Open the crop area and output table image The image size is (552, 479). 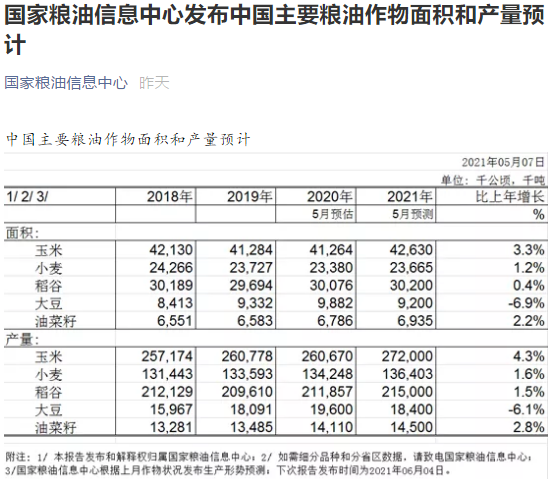[276, 303]
